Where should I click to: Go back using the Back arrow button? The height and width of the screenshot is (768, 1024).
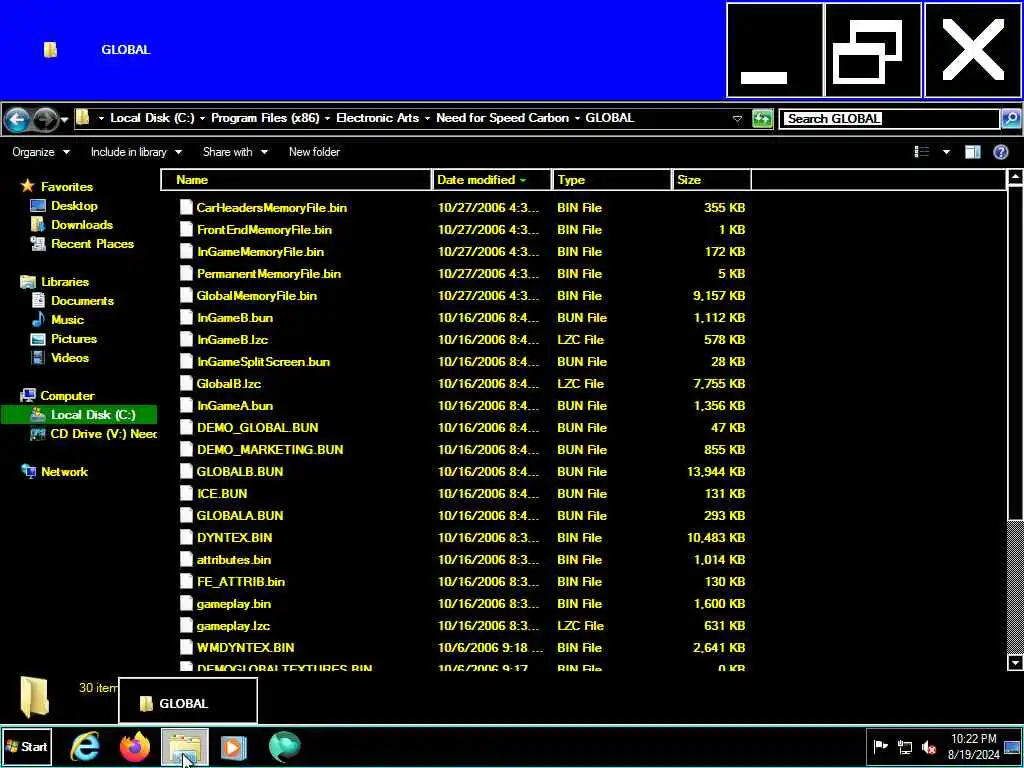[18, 119]
